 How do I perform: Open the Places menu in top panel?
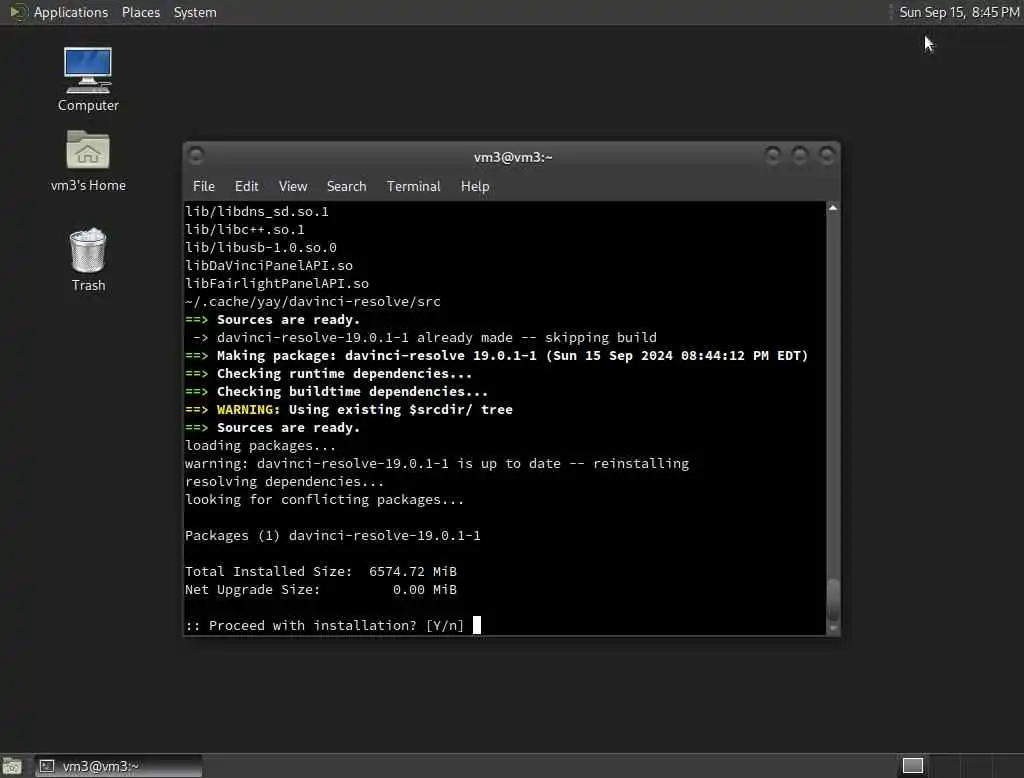pos(140,12)
